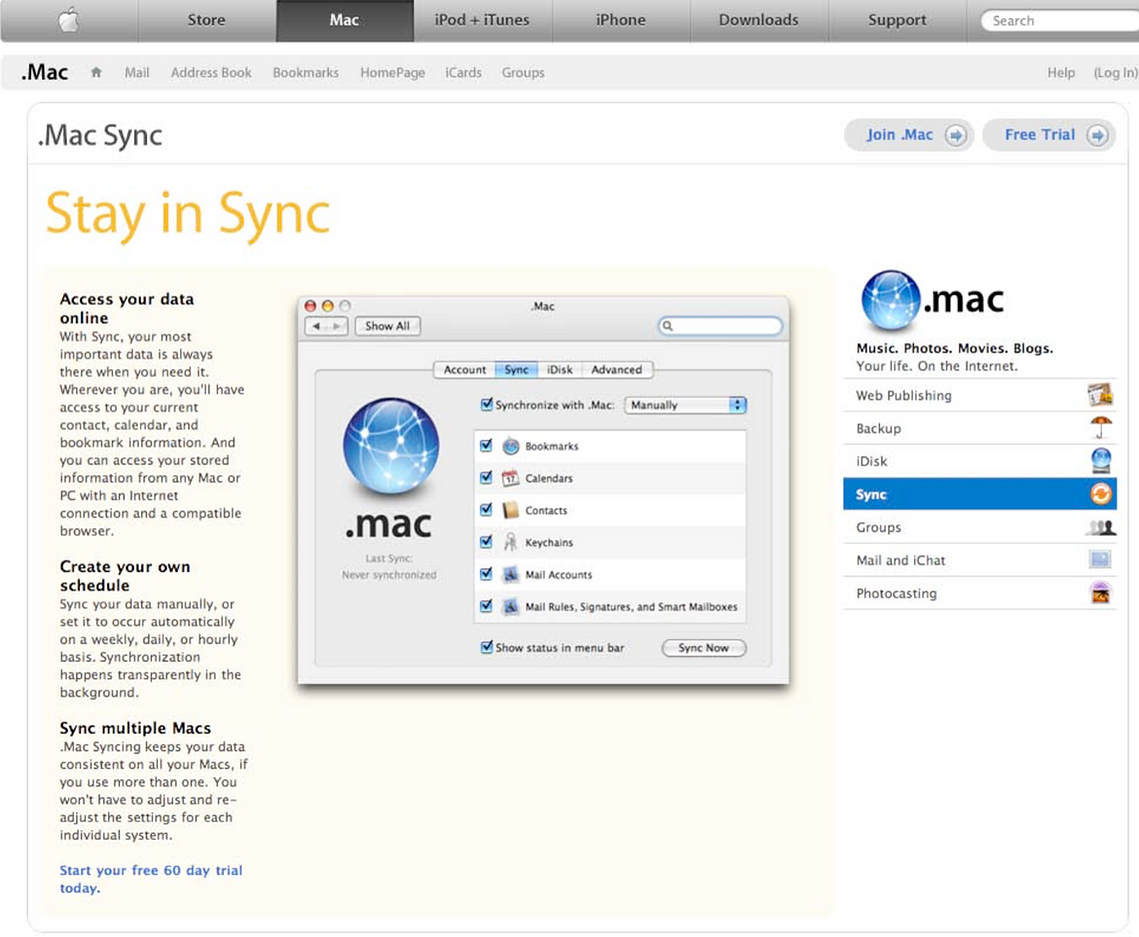
Task: Click the Mail Accounts stamp icon
Action: click(x=511, y=574)
